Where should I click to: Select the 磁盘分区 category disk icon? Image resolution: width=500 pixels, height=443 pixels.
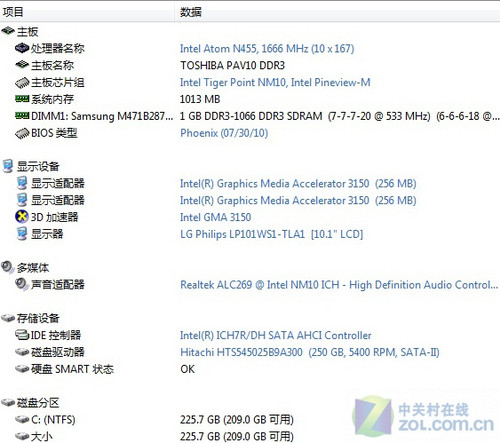[8, 402]
